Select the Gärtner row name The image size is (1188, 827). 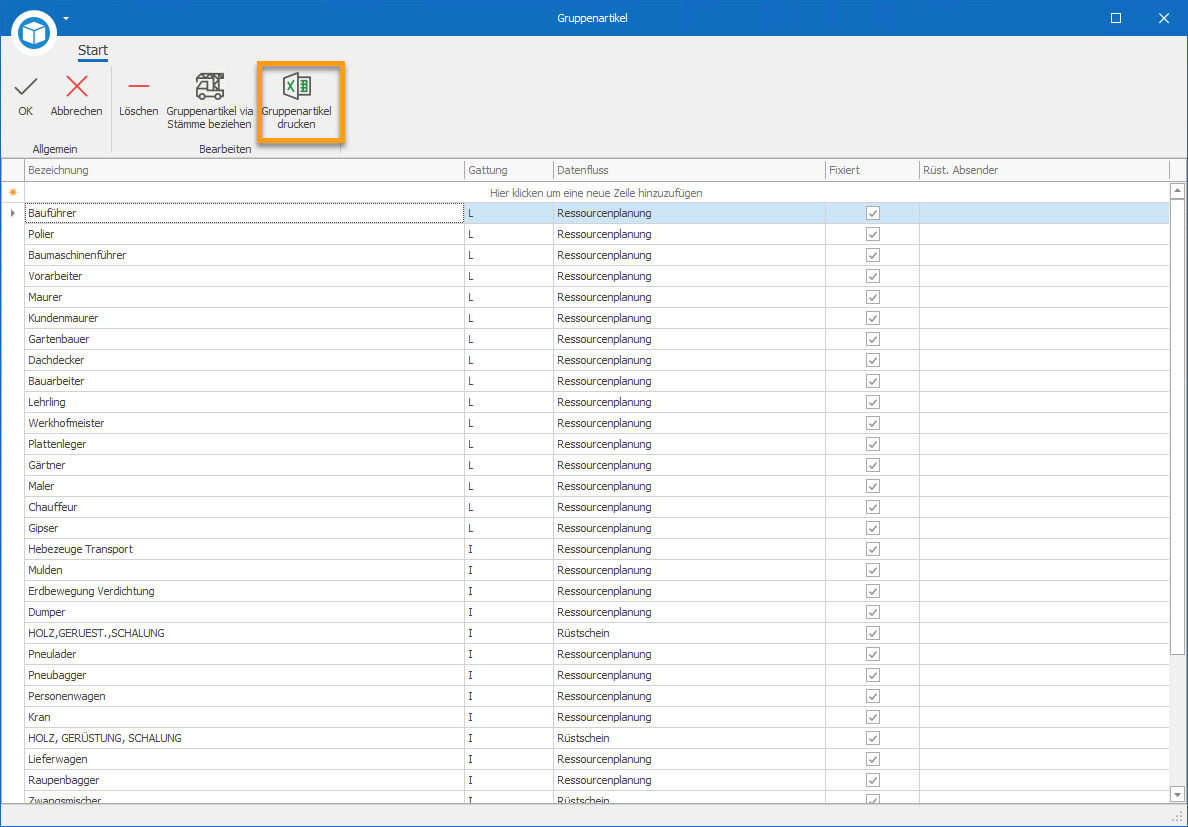point(46,465)
